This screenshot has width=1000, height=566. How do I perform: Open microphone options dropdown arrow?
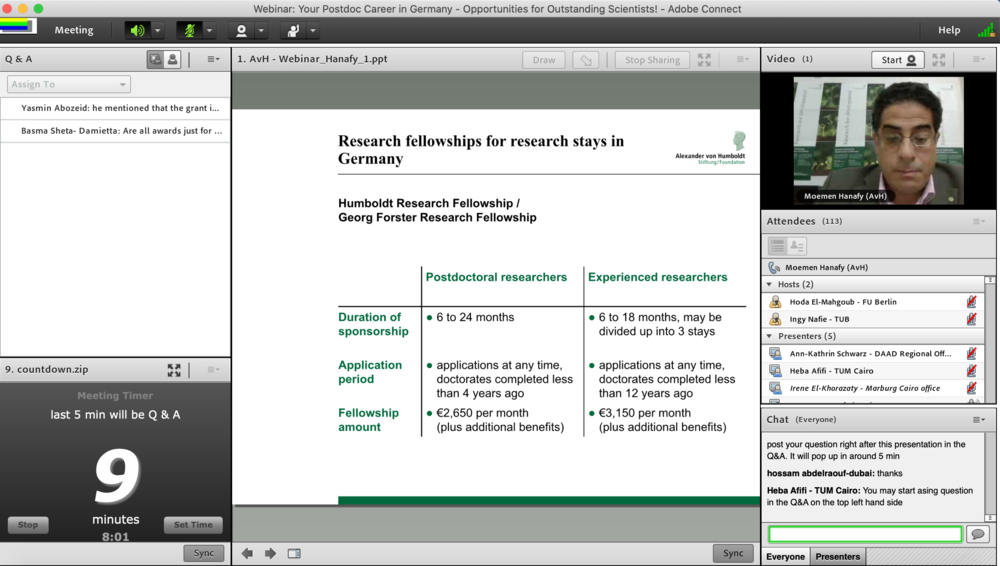click(209, 30)
